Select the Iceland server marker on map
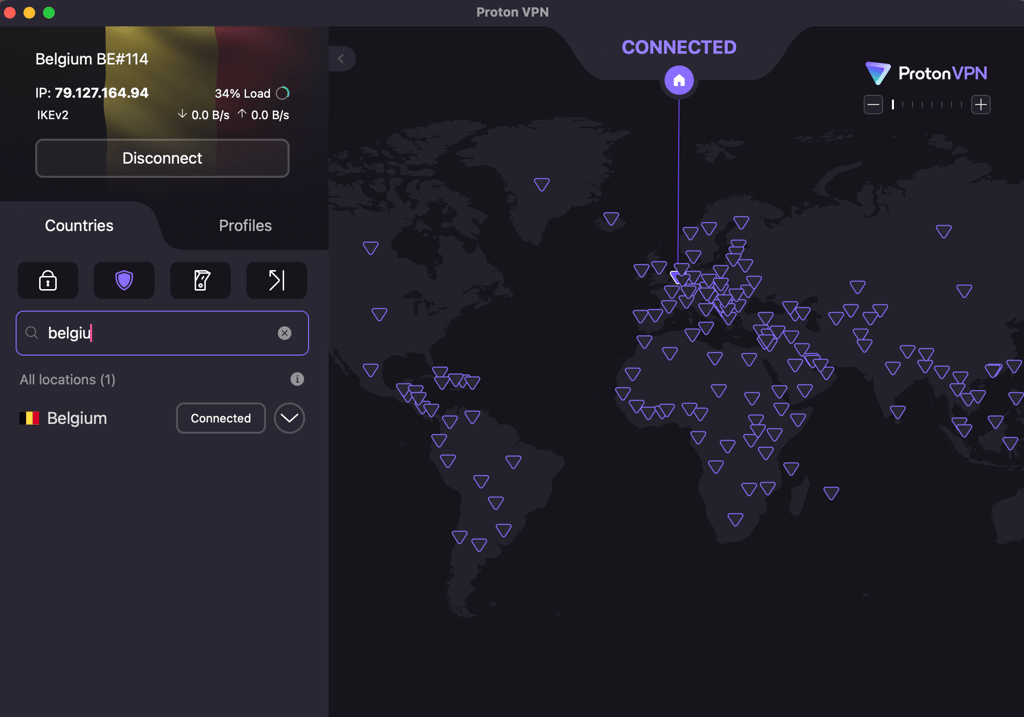 click(611, 218)
